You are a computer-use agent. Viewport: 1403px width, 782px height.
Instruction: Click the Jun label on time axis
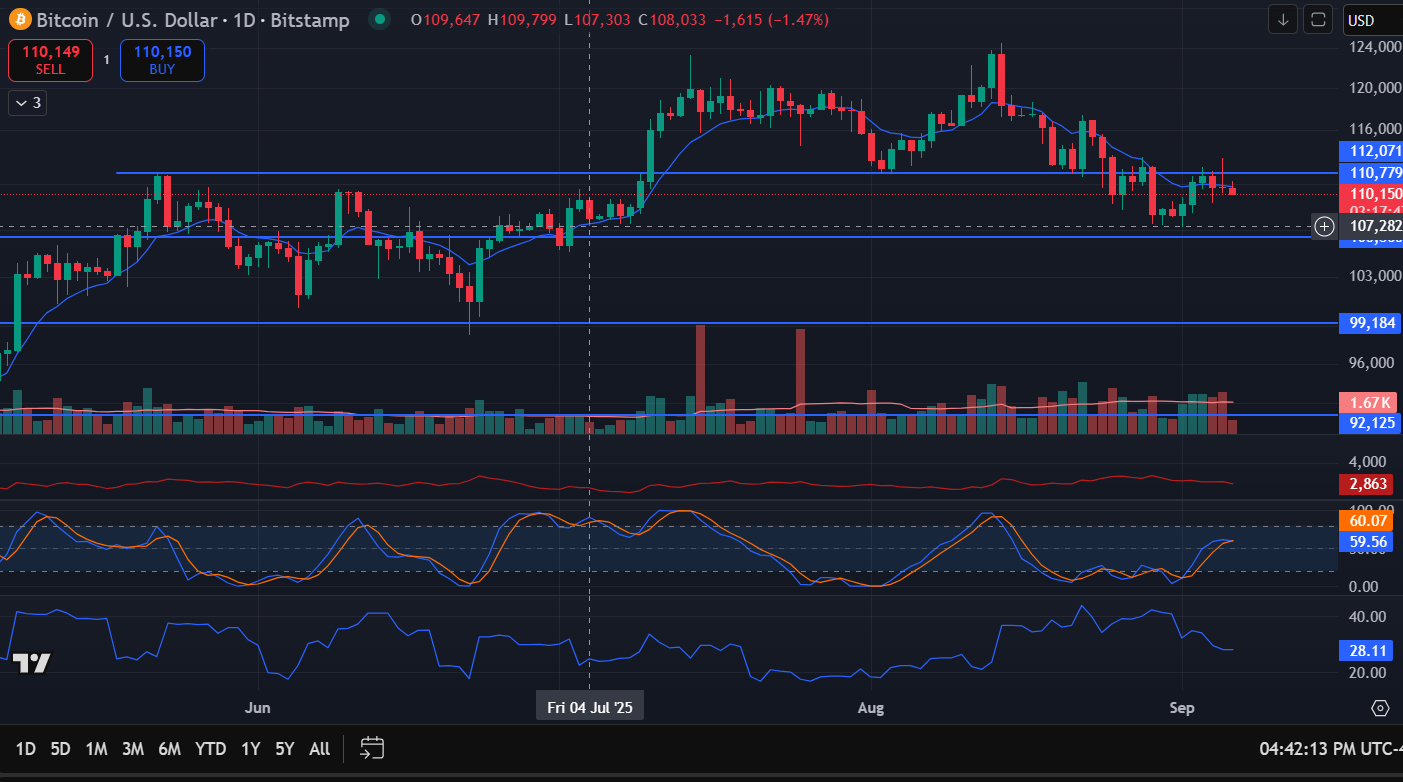pos(258,708)
